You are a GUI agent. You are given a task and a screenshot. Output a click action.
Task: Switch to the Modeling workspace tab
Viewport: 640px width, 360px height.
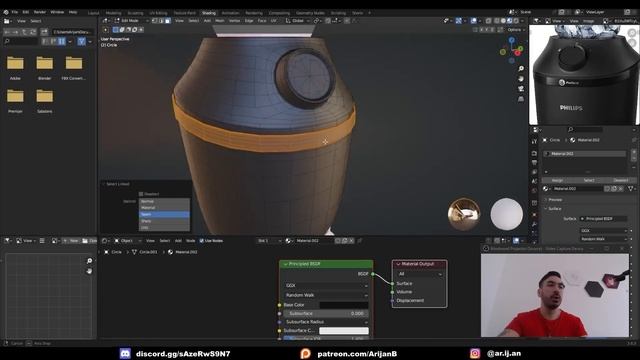(x=113, y=13)
